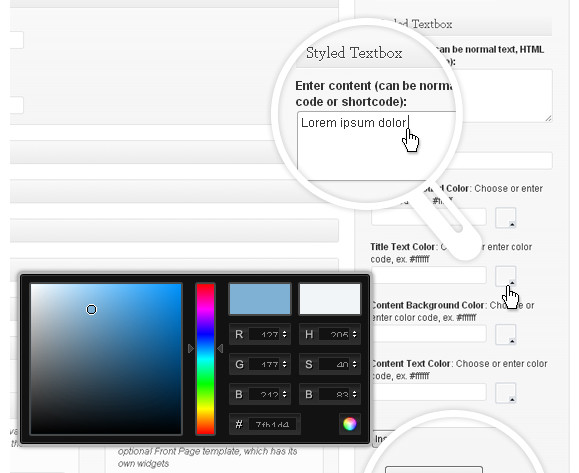Select the H hue channel label

pyautogui.click(x=309, y=335)
